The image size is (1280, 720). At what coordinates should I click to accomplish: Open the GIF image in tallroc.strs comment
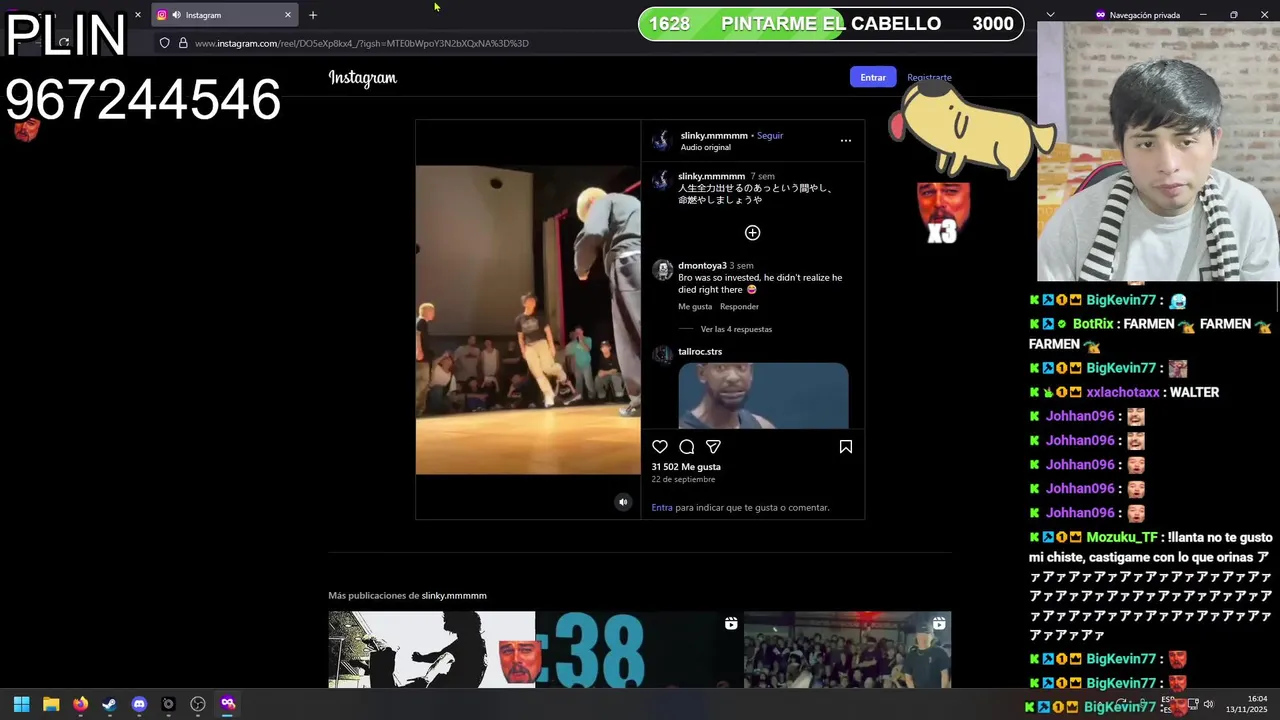[763, 396]
